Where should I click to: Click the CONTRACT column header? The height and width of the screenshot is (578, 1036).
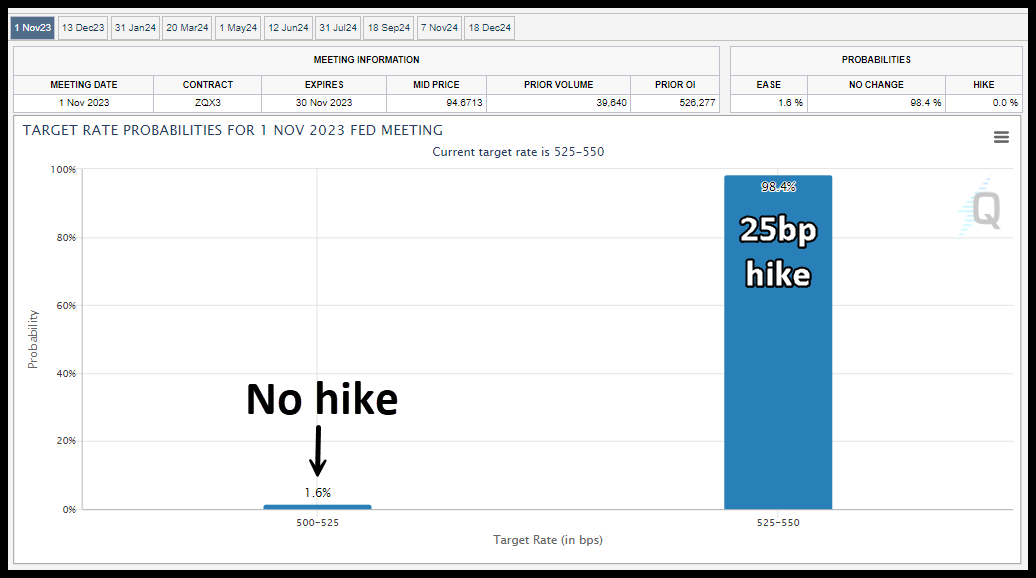(207, 85)
